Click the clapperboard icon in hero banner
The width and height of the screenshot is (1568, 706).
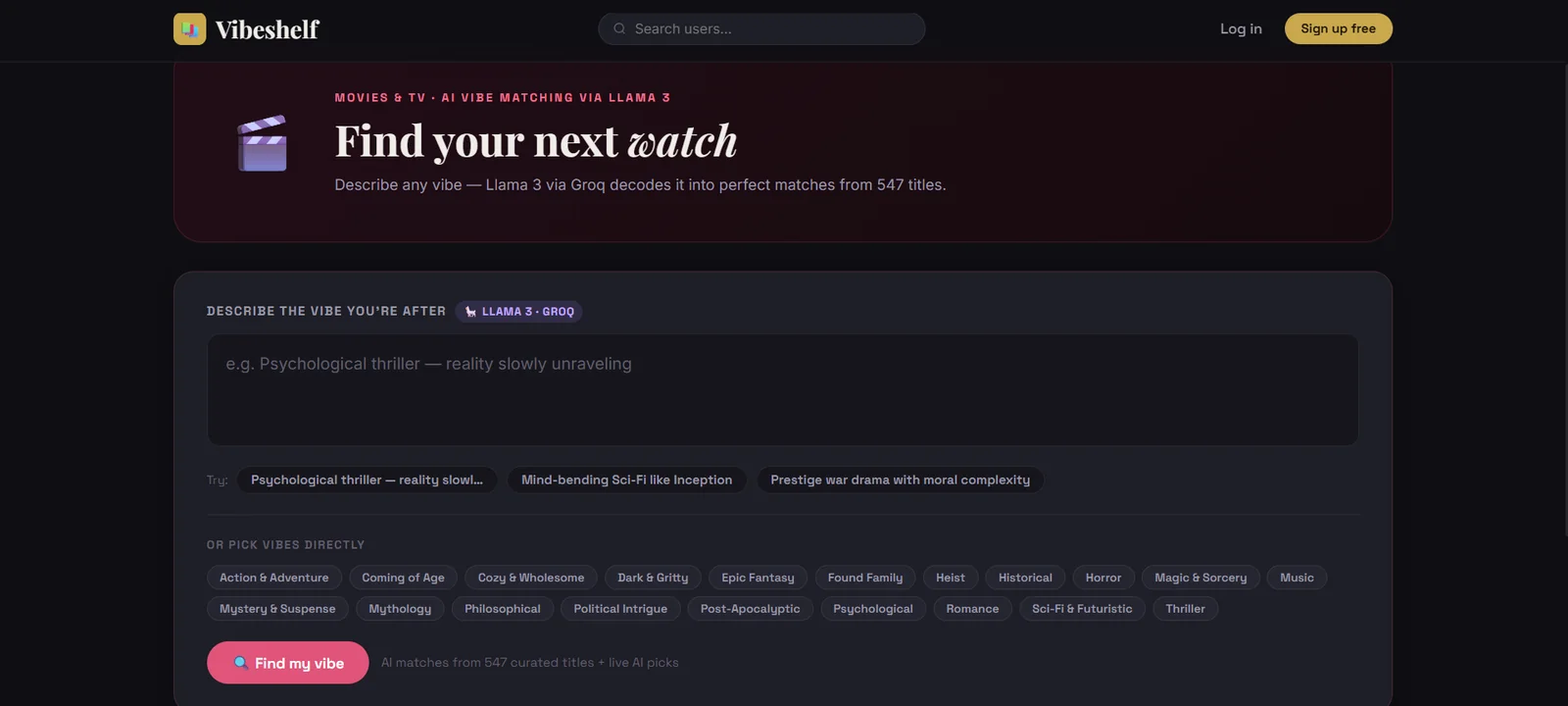263,143
